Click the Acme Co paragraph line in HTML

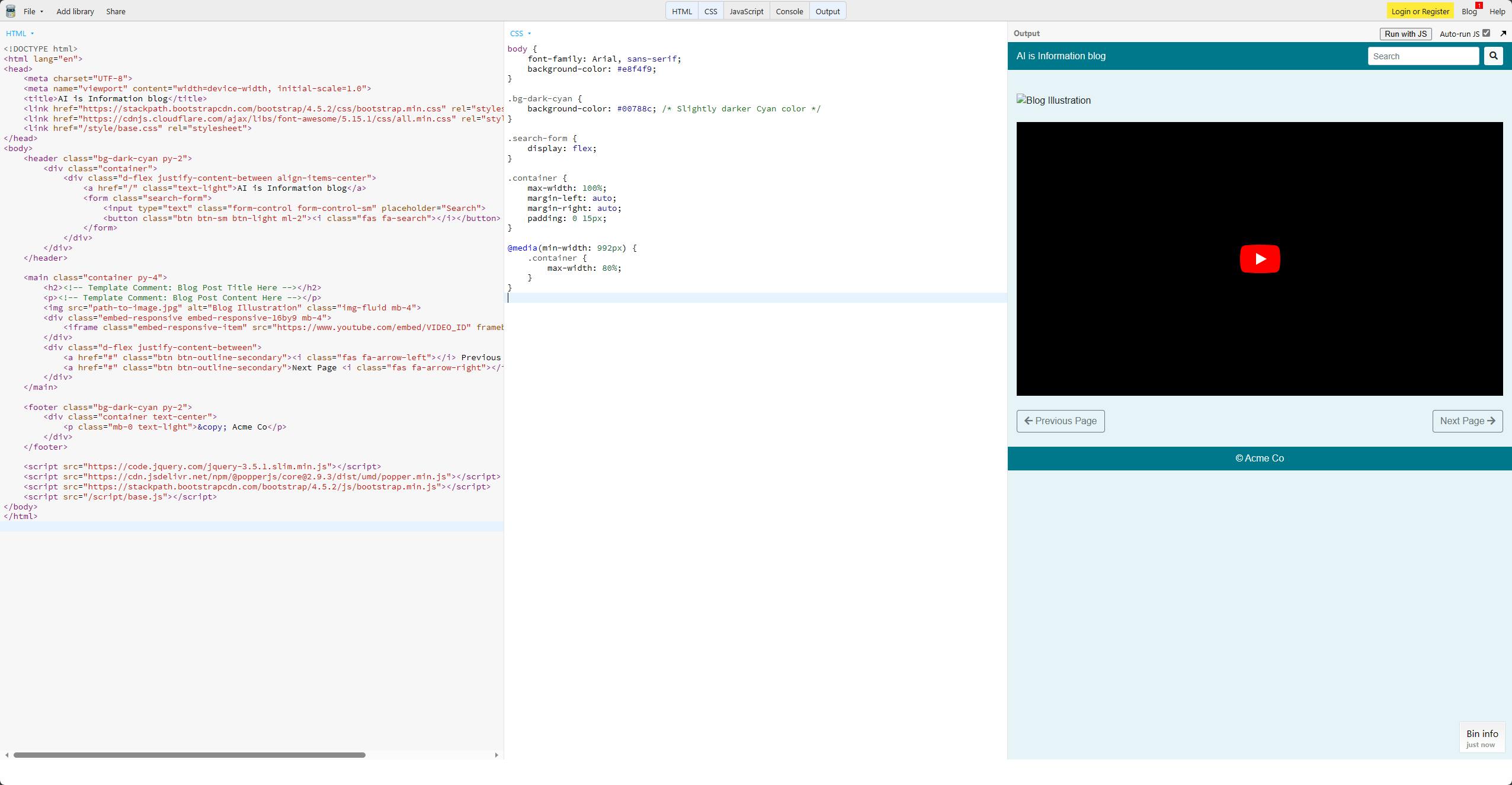tap(175, 427)
